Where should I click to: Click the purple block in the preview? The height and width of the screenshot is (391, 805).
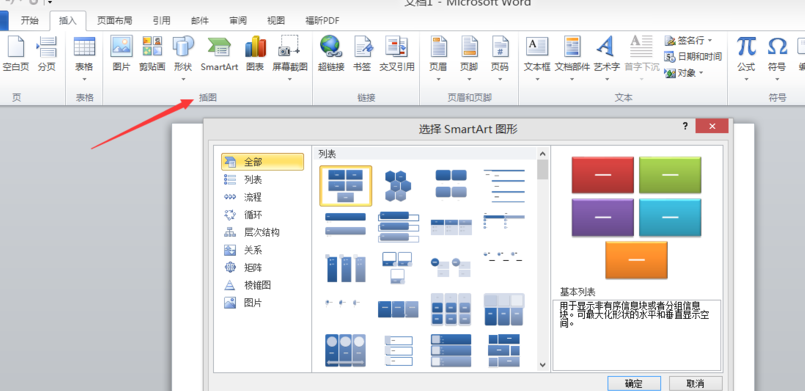click(603, 218)
